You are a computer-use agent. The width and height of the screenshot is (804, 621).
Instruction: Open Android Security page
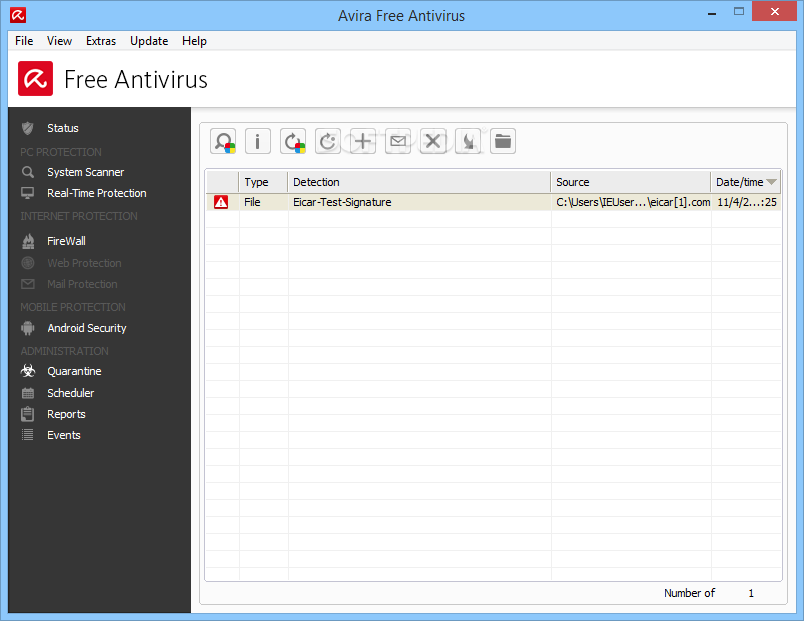tap(87, 328)
